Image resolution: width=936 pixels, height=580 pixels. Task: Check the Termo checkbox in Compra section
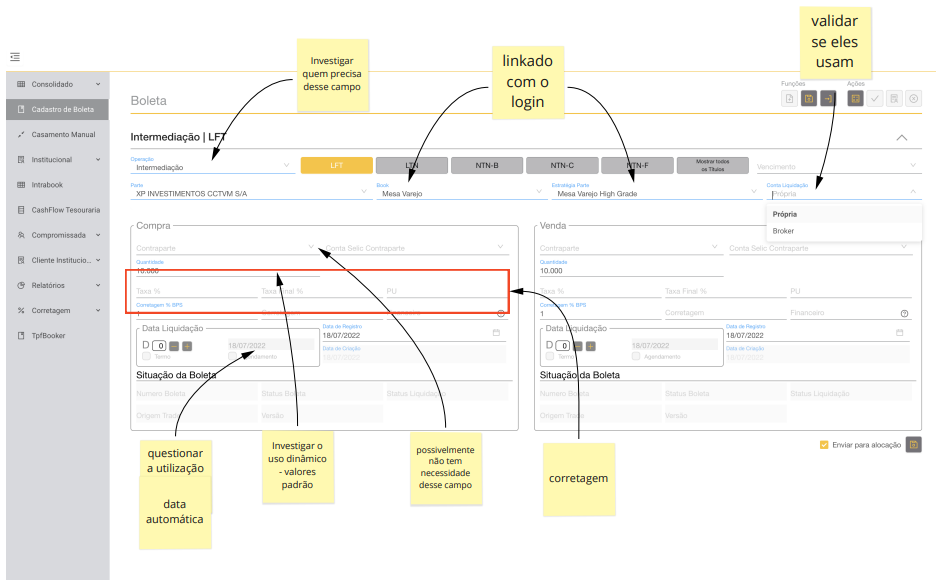click(x=147, y=356)
